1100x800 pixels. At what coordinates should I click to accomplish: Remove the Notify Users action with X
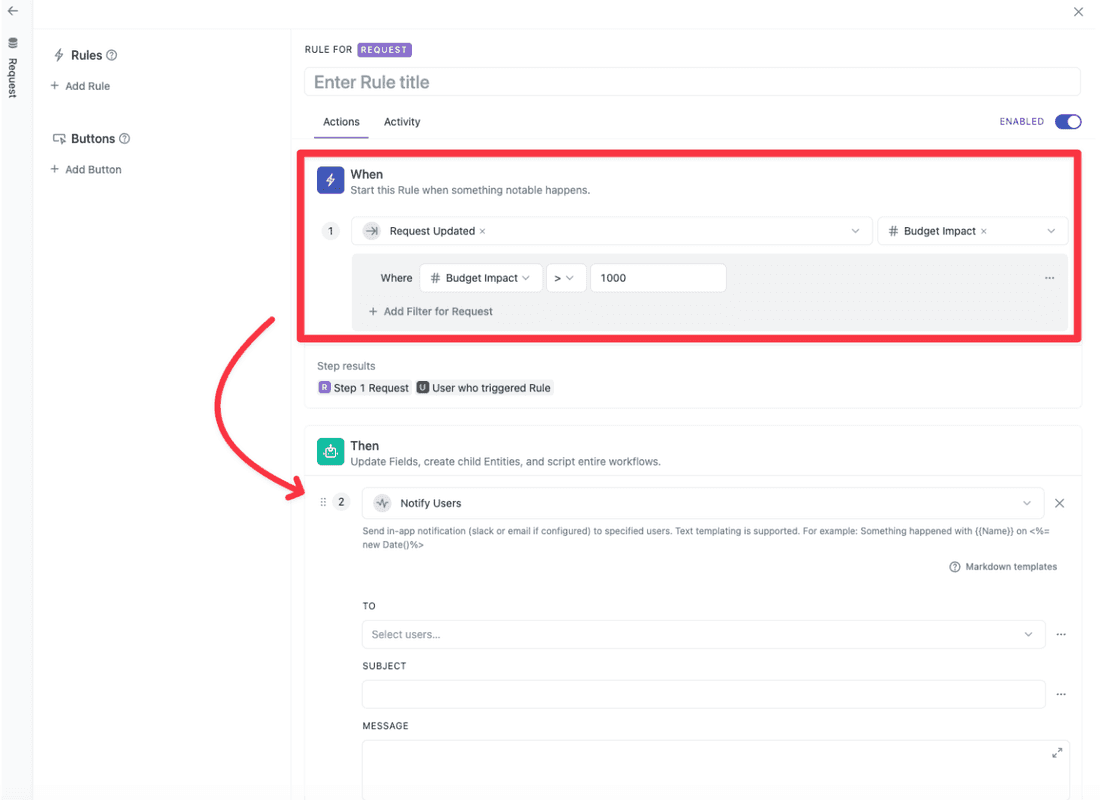pyautogui.click(x=1060, y=503)
